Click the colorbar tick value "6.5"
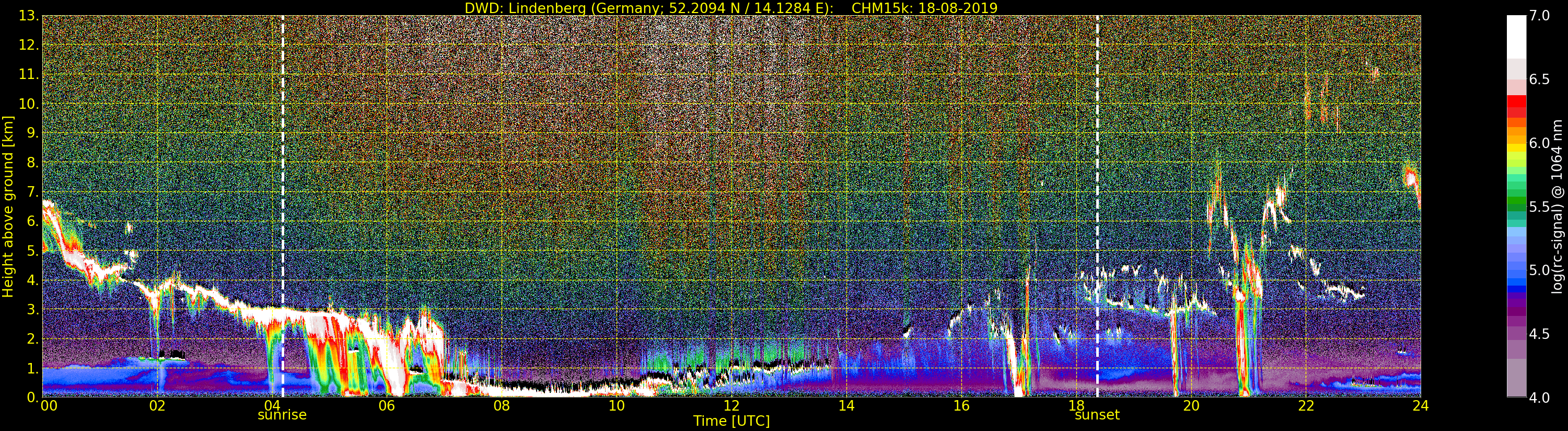 (x=1539, y=80)
